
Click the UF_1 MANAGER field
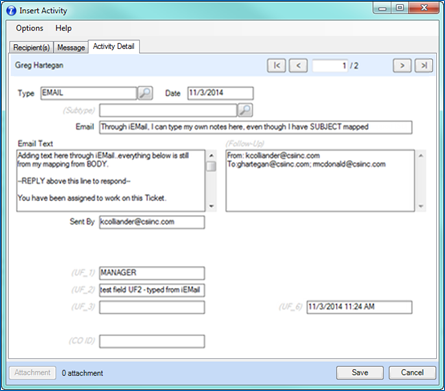pyautogui.click(x=152, y=273)
